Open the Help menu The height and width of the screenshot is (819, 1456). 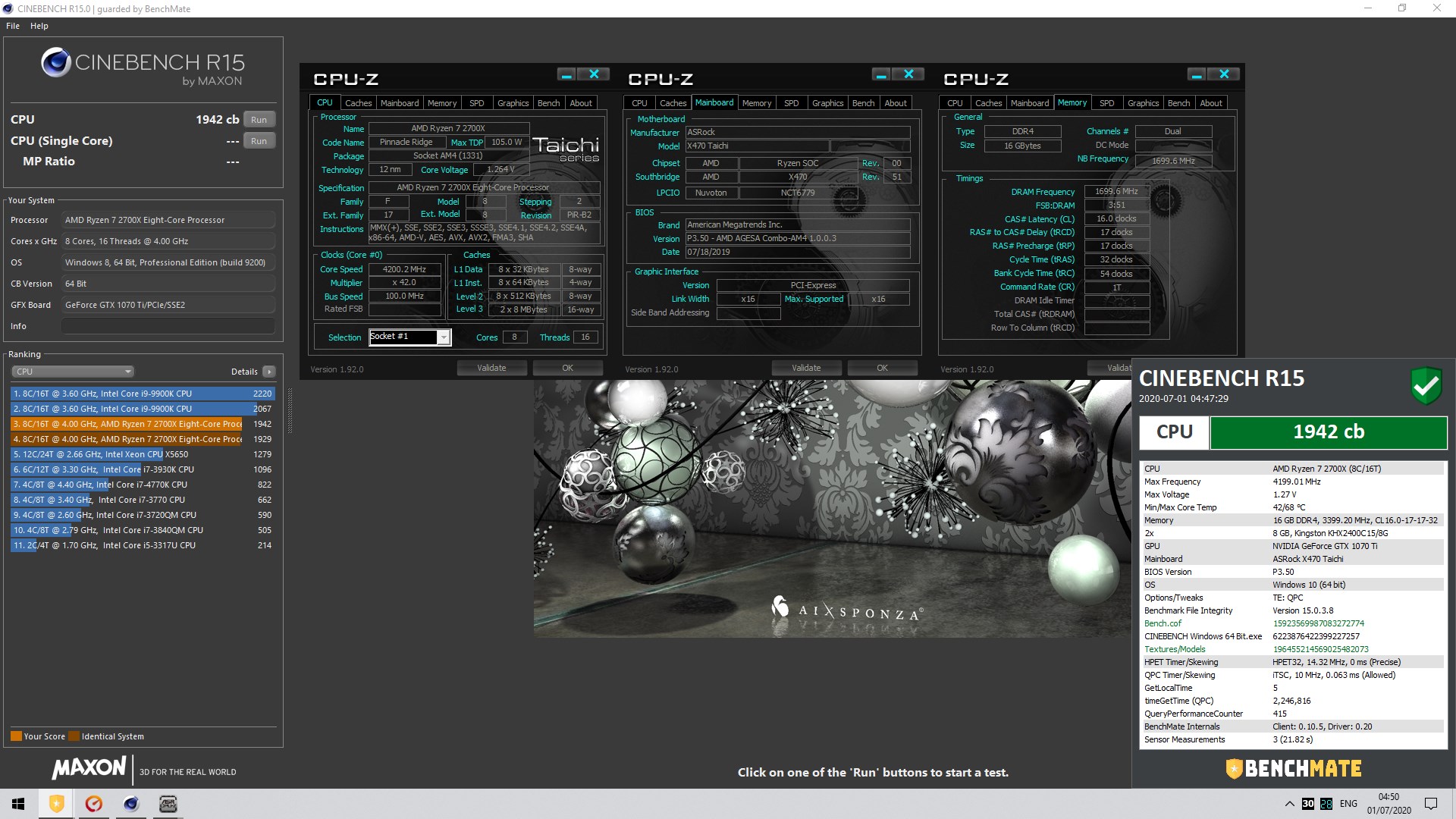coord(39,26)
